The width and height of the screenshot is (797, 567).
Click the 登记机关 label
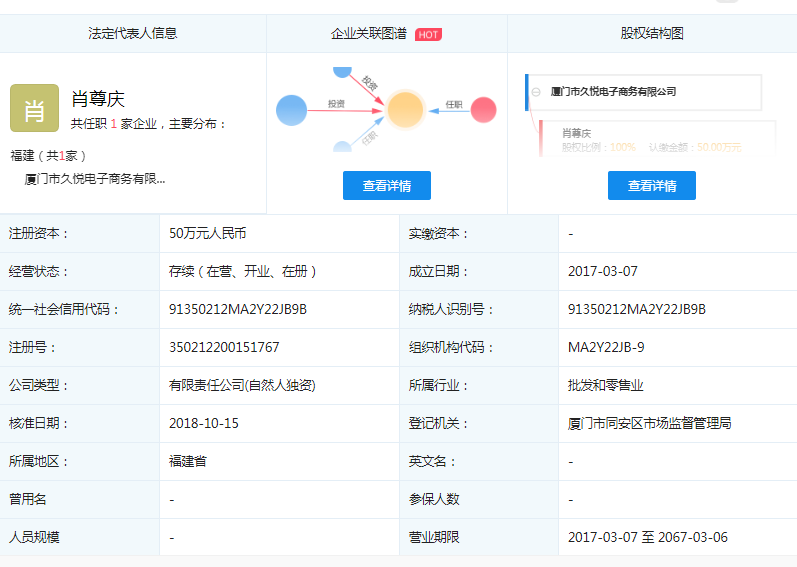pos(438,423)
